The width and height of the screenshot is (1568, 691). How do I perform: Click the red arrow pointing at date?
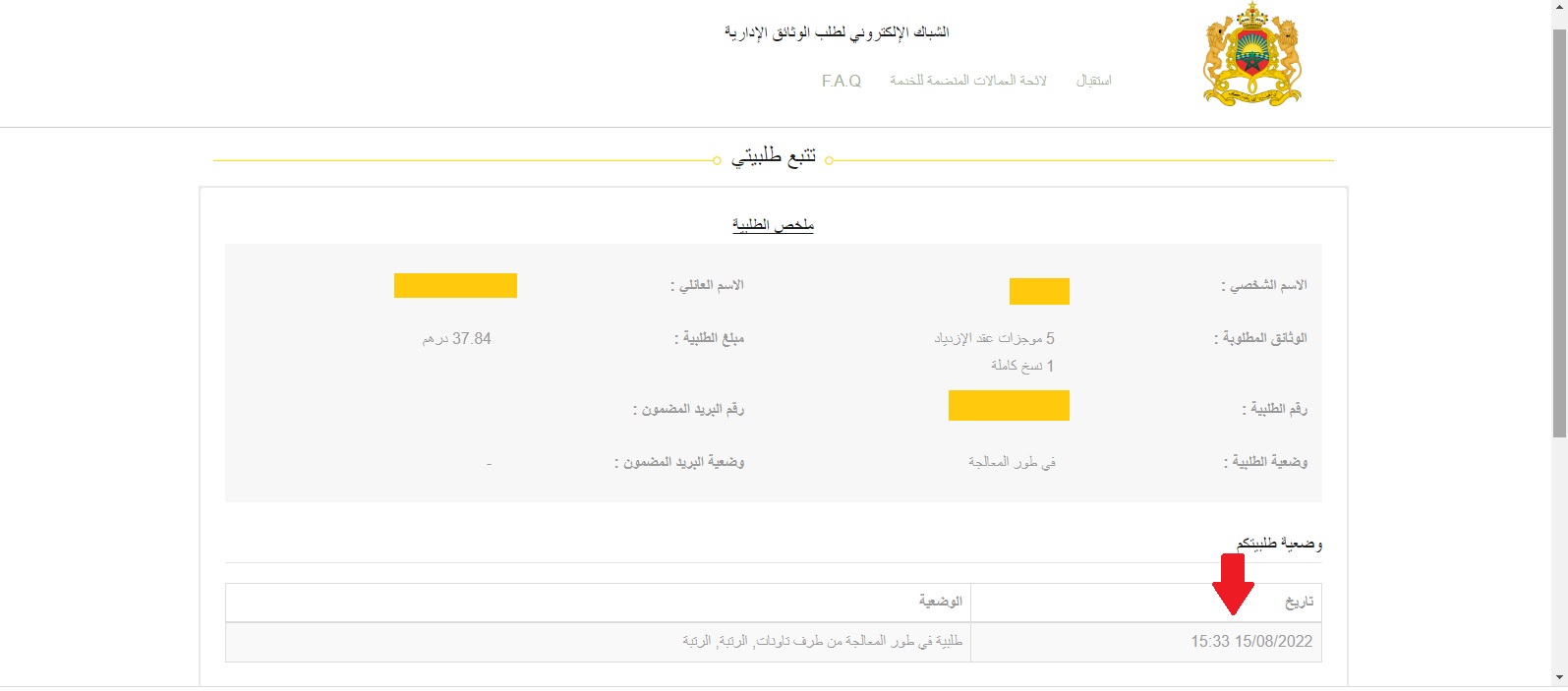1233,584
